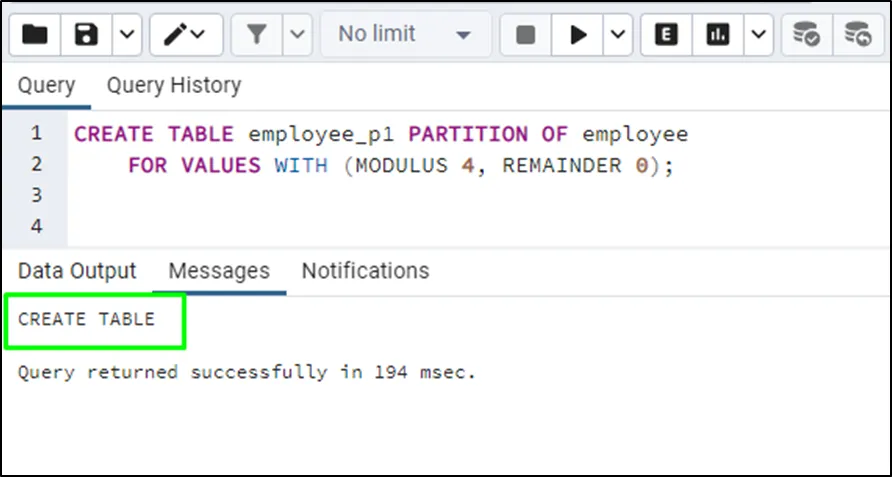Open the Edit pencil menu
892x477 pixels.
click(185, 35)
